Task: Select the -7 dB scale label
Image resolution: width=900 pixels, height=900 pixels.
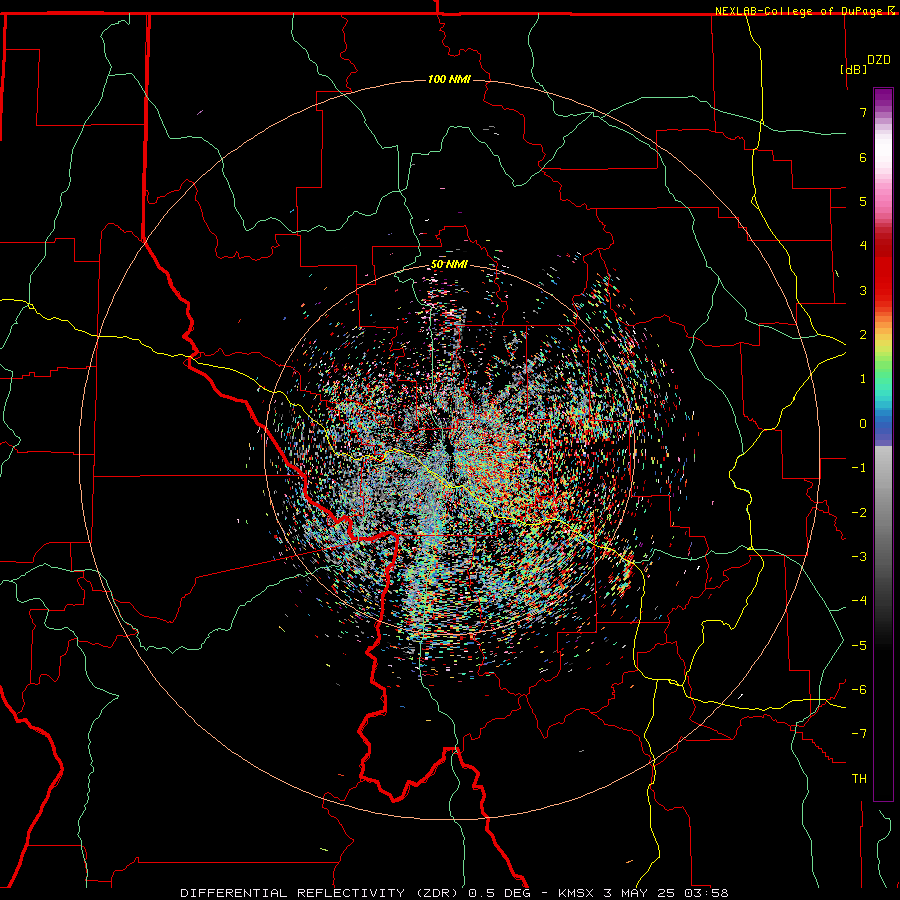Action: tap(859, 734)
